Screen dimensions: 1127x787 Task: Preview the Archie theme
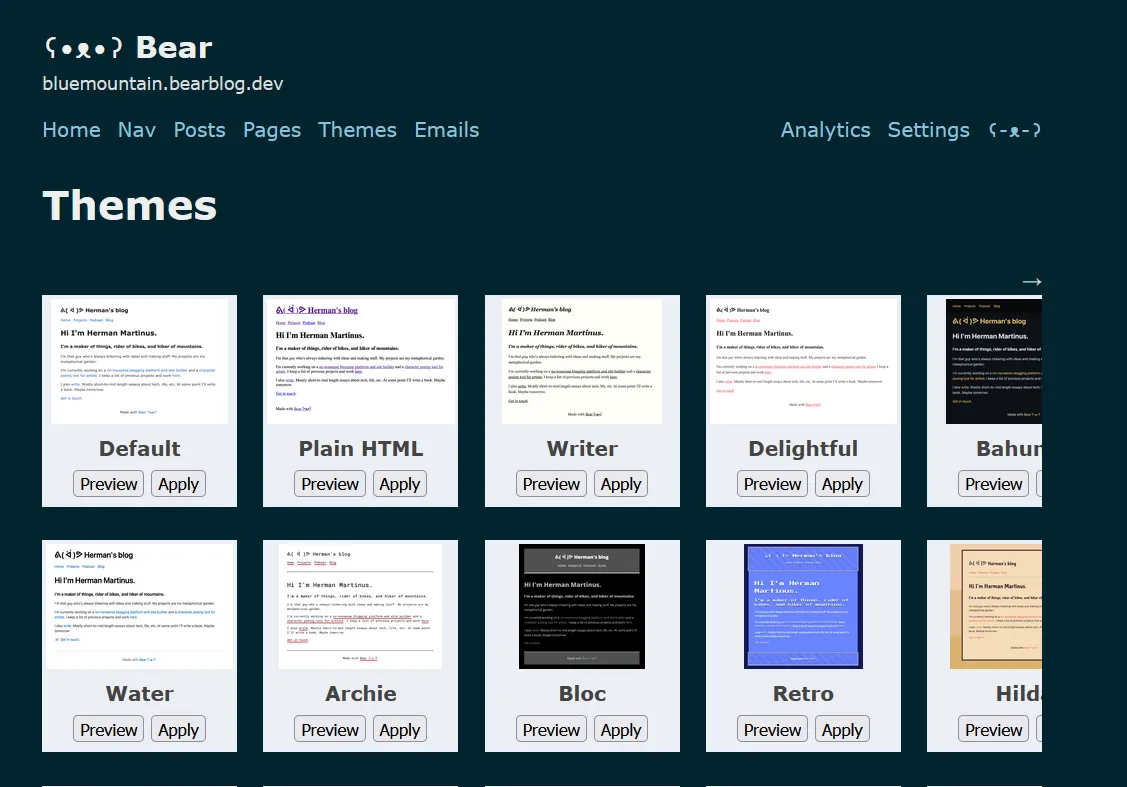(x=330, y=730)
